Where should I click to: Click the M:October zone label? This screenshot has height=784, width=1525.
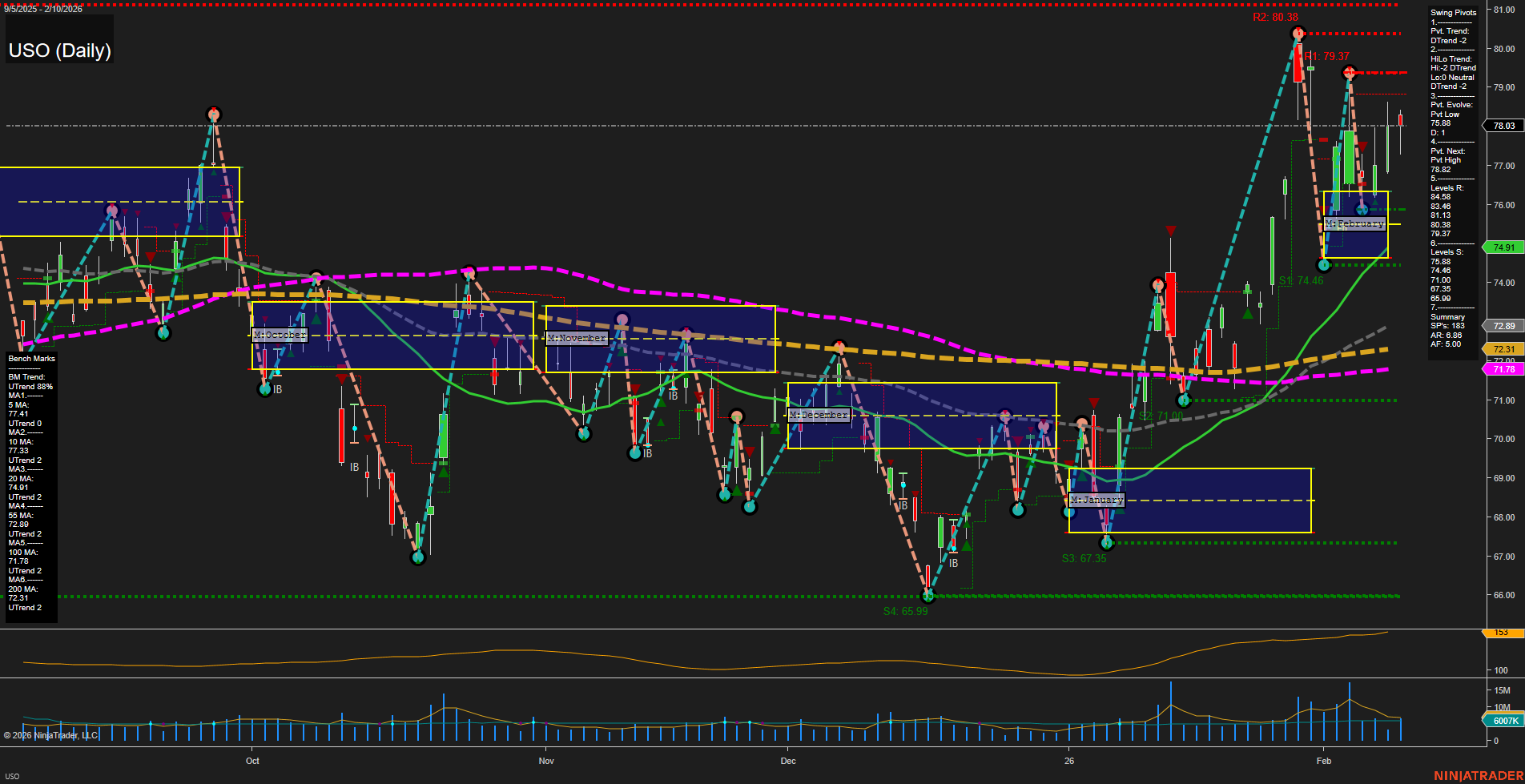pos(278,335)
